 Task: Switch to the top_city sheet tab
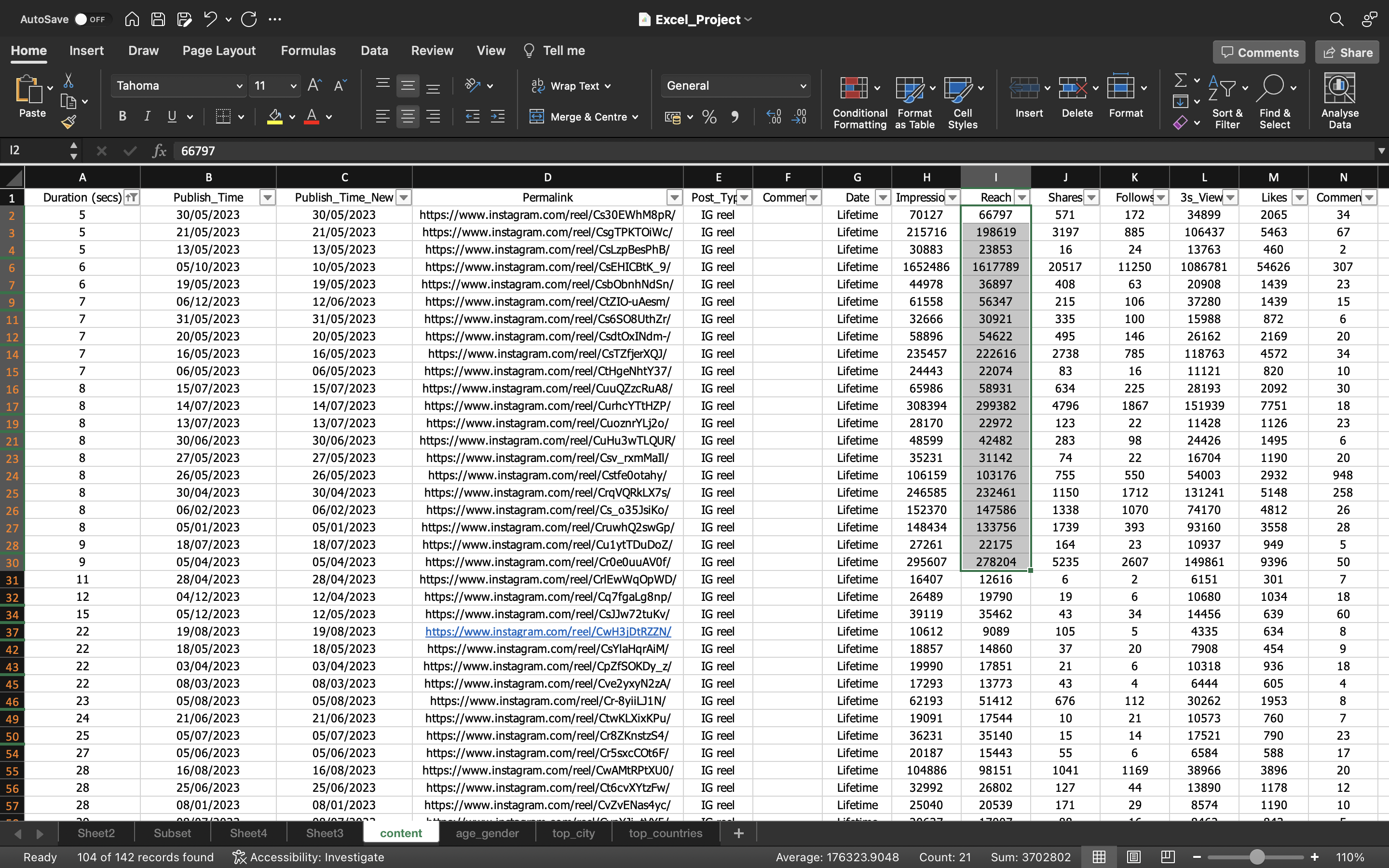tap(573, 833)
